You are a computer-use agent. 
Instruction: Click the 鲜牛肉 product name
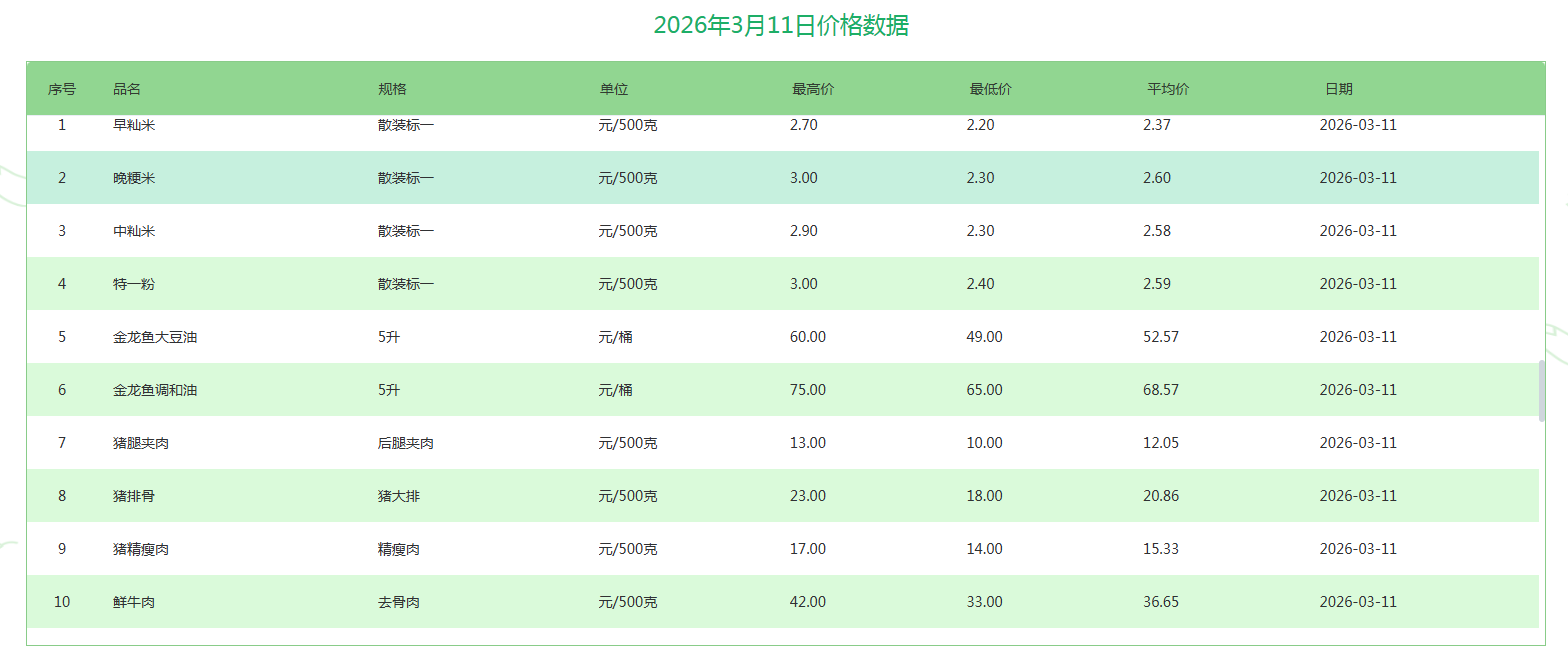click(x=134, y=602)
